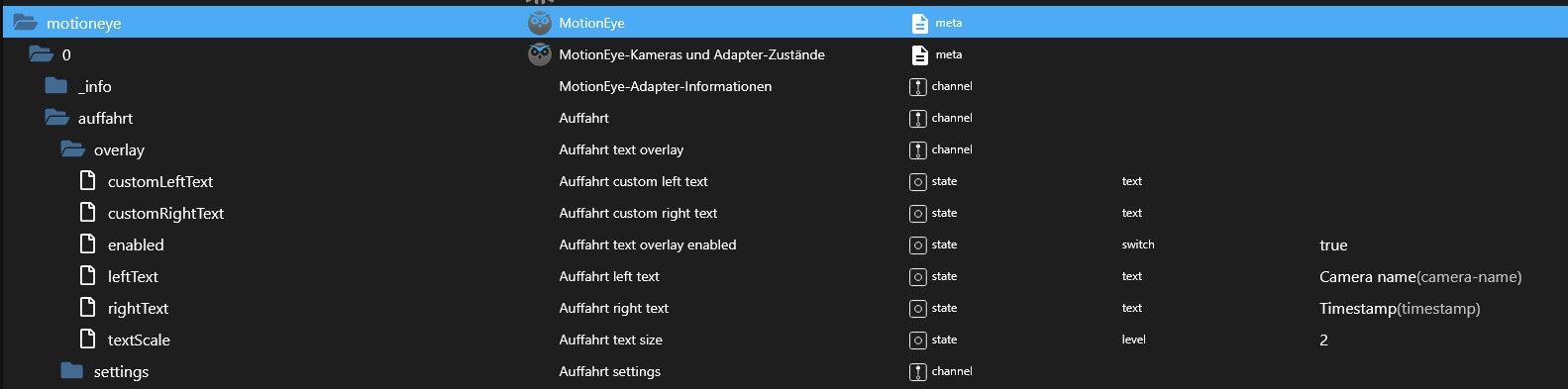The width and height of the screenshot is (1568, 389).
Task: Click the MotionEye owl icon in selected row
Action: (539, 23)
